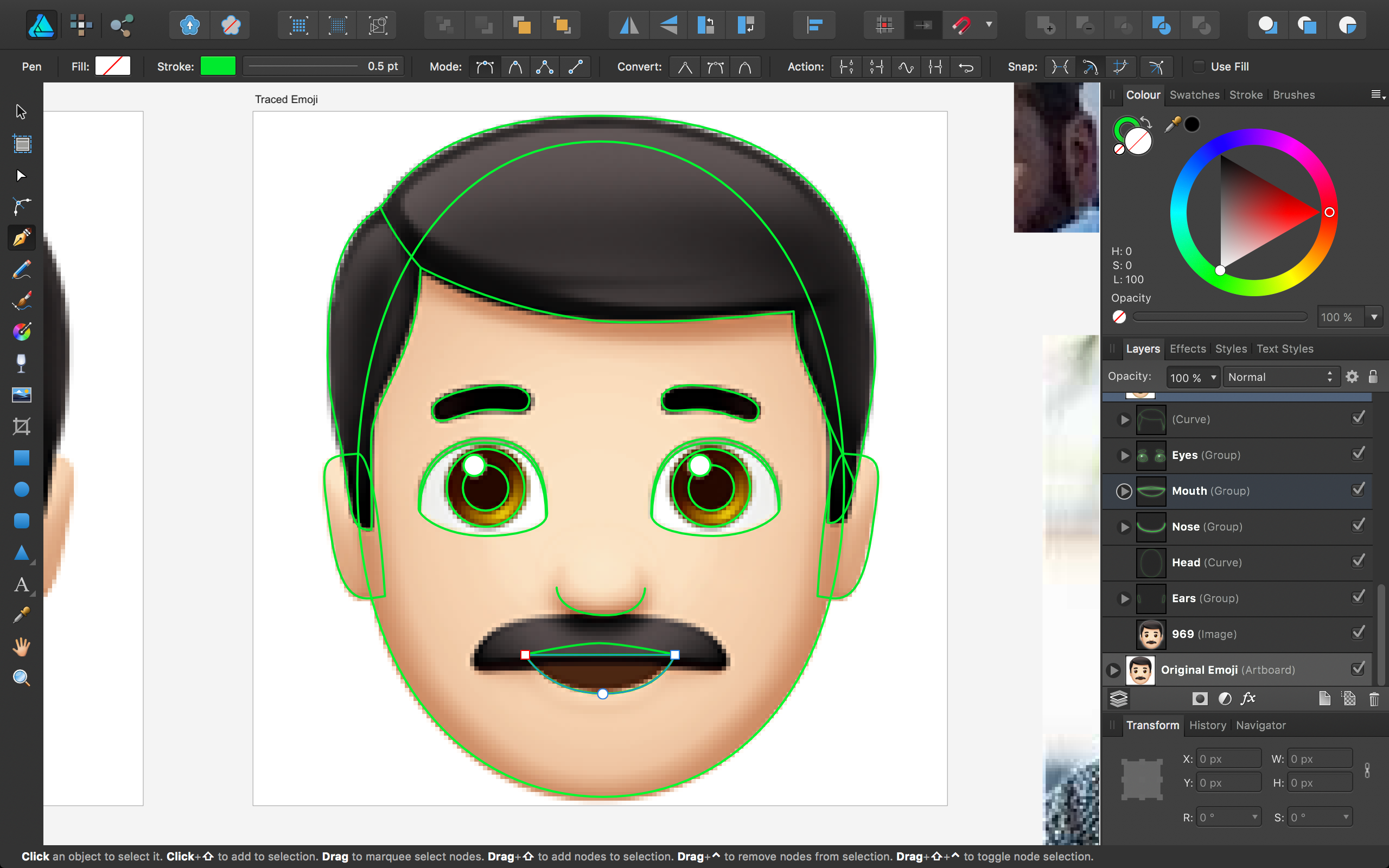
Task: Click the magnet Snapping icon
Action: (961, 25)
